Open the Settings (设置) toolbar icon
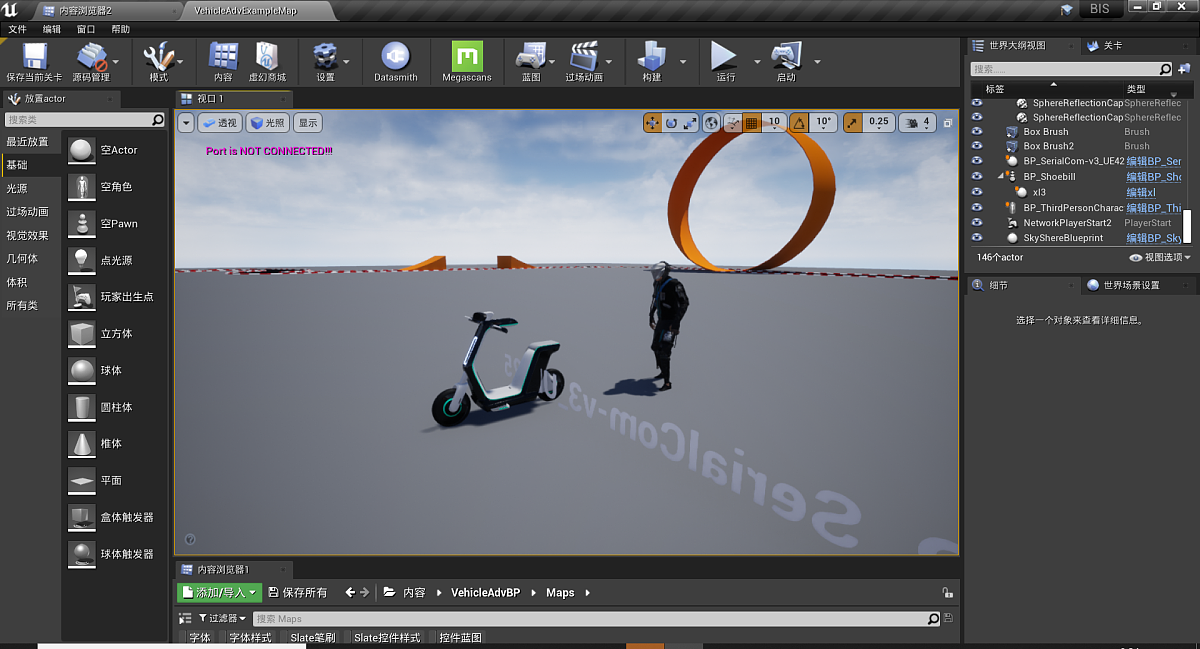 click(x=325, y=57)
